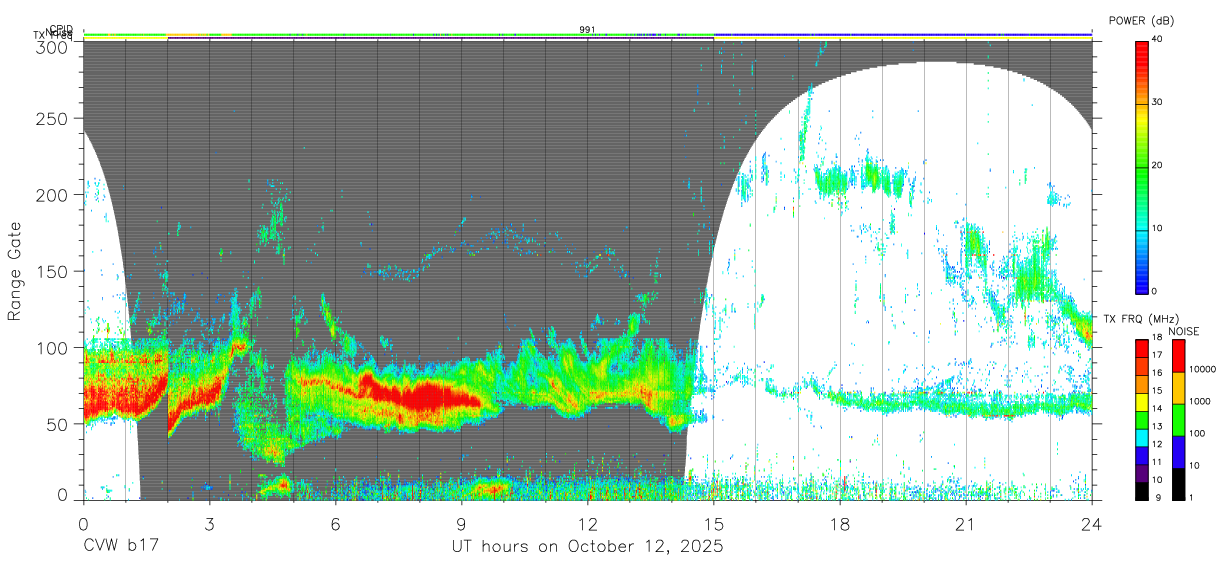This screenshot has height=567, width=1228.
Task: Click the '24' hour tick on the time axis
Action: click(1091, 523)
